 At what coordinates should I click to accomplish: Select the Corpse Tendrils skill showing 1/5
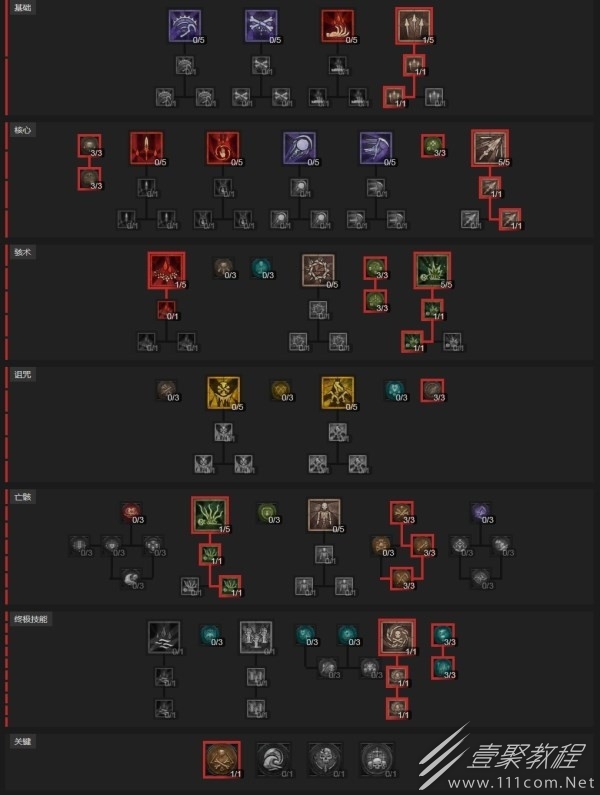tap(210, 515)
